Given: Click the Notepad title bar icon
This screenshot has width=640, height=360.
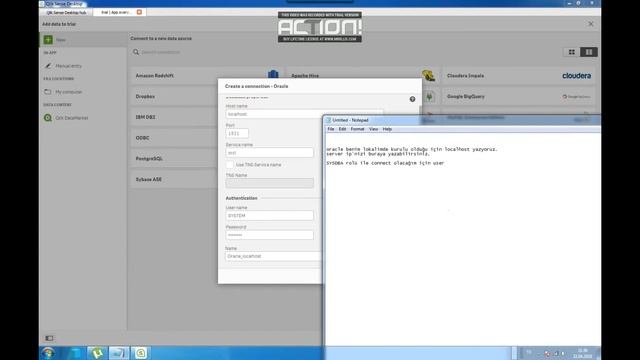Looking at the screenshot, I should click(x=328, y=120).
